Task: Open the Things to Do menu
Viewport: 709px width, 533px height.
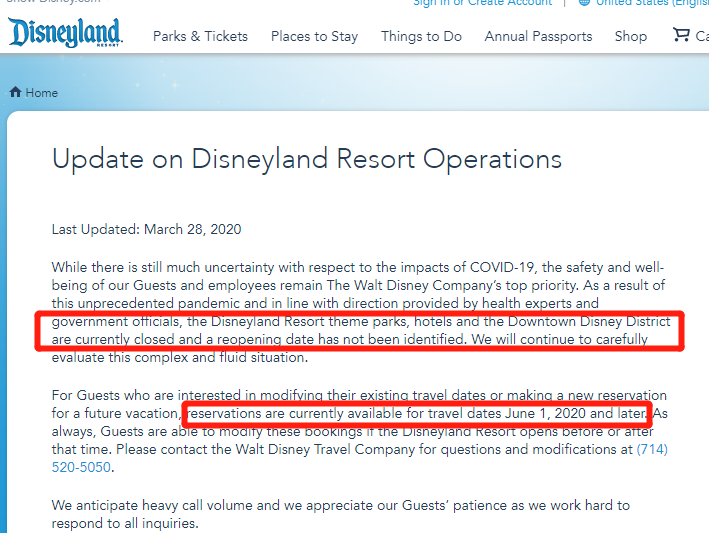Action: (x=421, y=36)
